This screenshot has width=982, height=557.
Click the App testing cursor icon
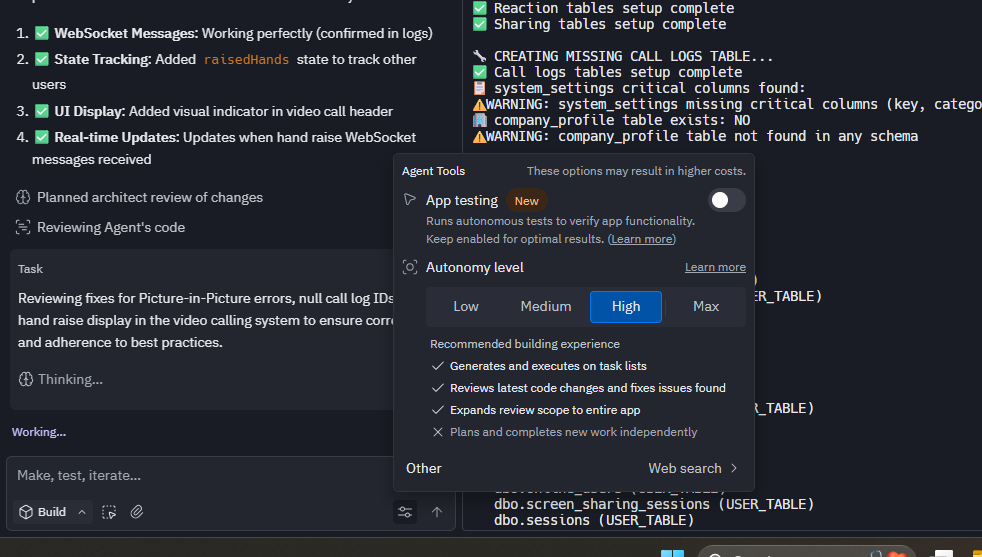410,200
